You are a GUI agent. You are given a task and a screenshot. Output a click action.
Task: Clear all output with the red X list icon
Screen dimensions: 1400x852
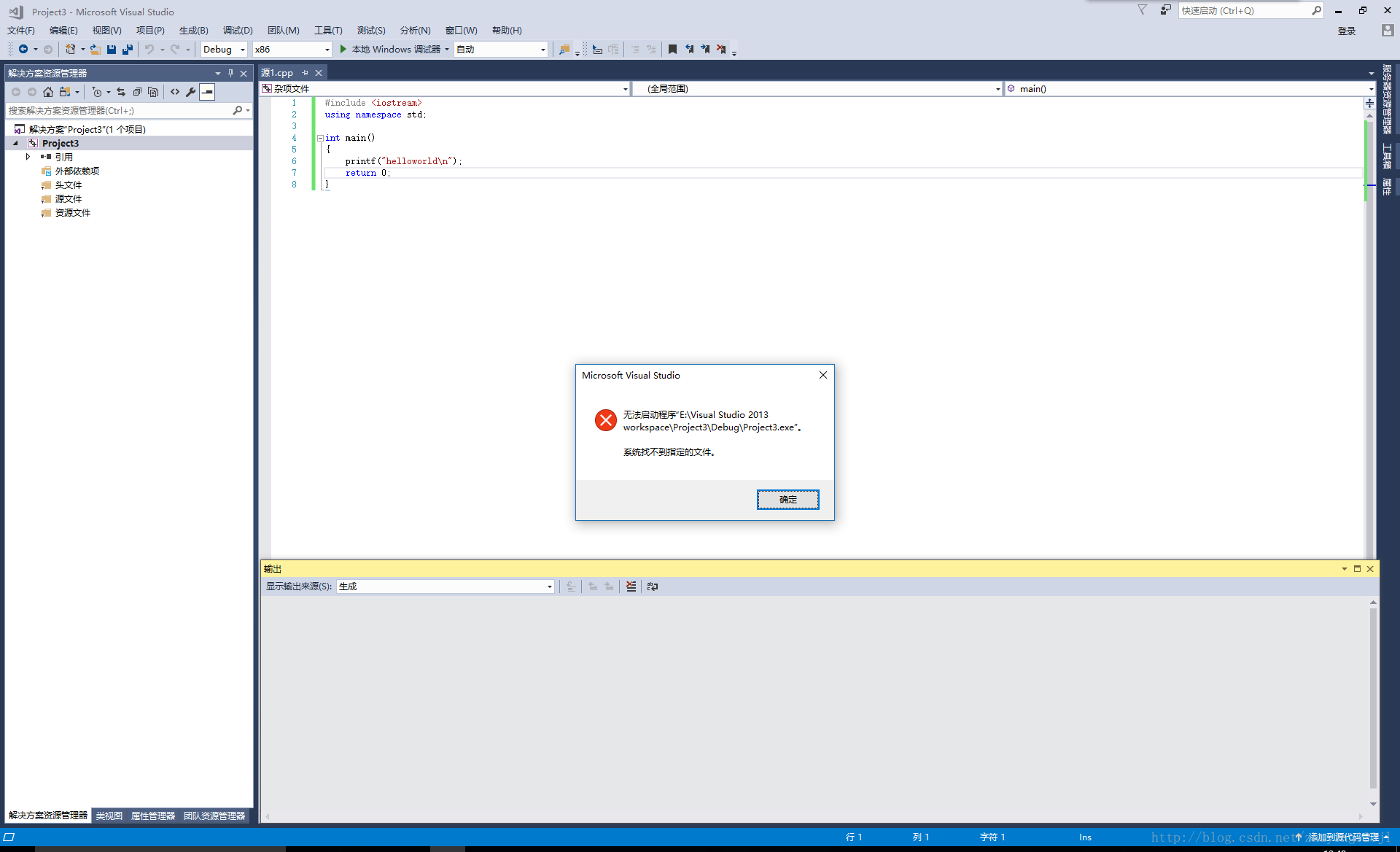631,586
